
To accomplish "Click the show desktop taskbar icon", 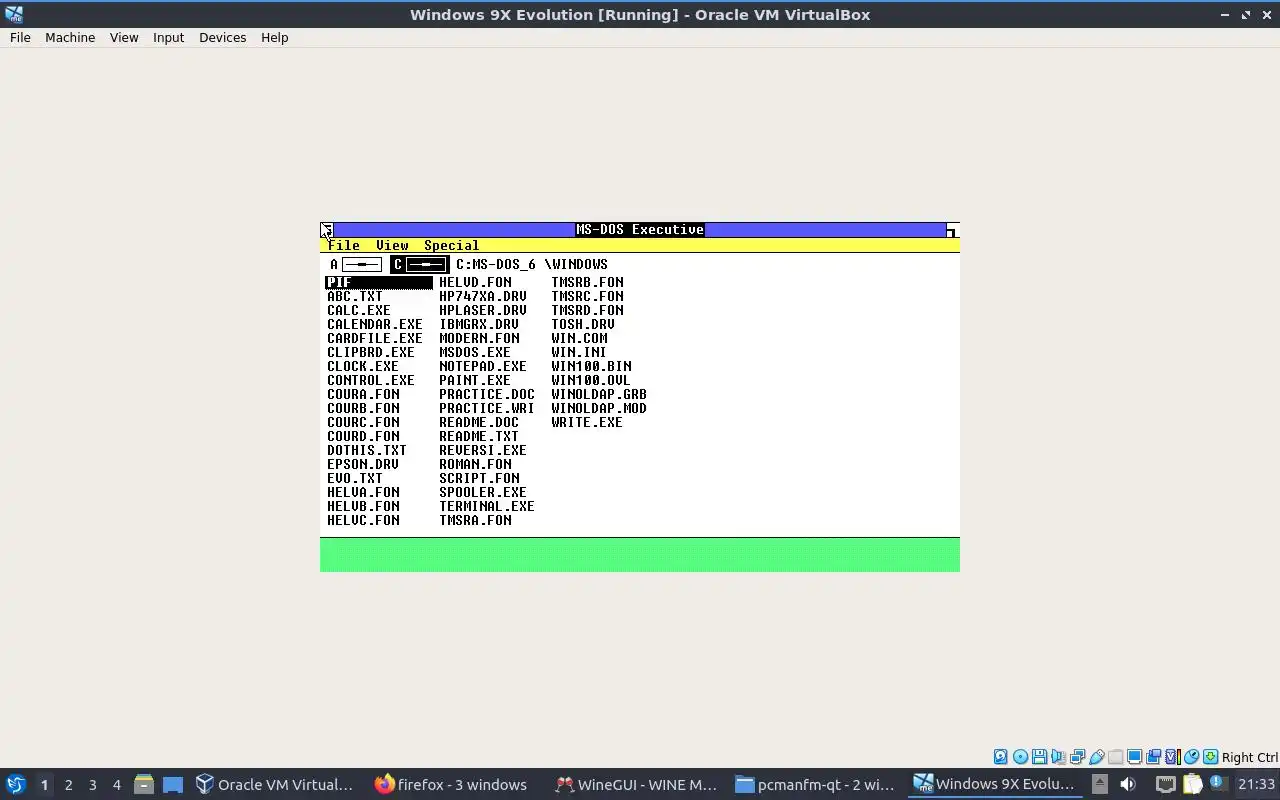I will (x=172, y=784).
